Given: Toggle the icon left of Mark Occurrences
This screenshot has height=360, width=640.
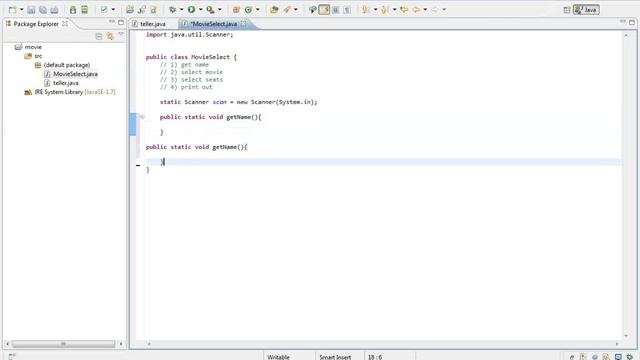Looking at the screenshot, I should click(x=313, y=9).
